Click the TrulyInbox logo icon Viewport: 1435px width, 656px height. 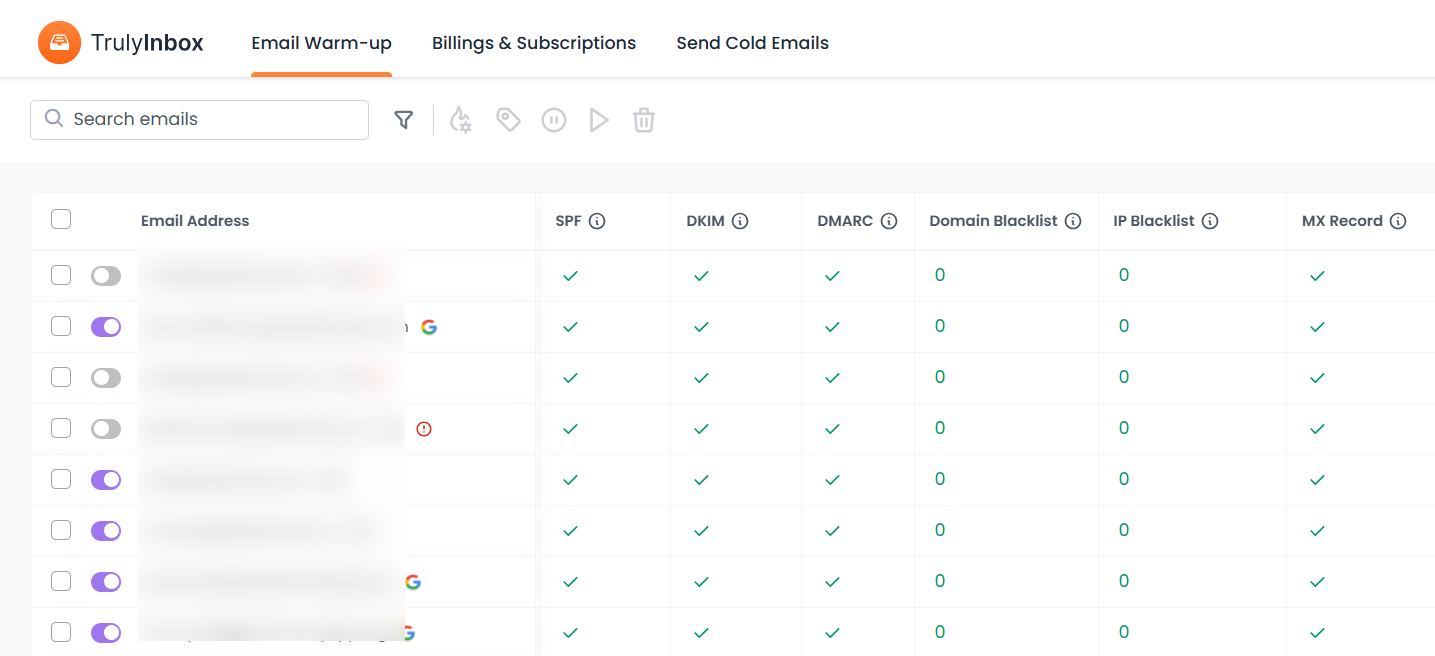pyautogui.click(x=59, y=43)
